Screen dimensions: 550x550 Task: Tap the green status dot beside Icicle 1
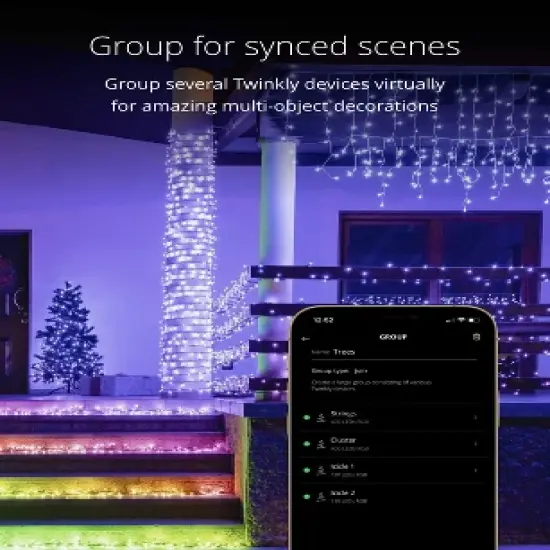pyautogui.click(x=307, y=470)
